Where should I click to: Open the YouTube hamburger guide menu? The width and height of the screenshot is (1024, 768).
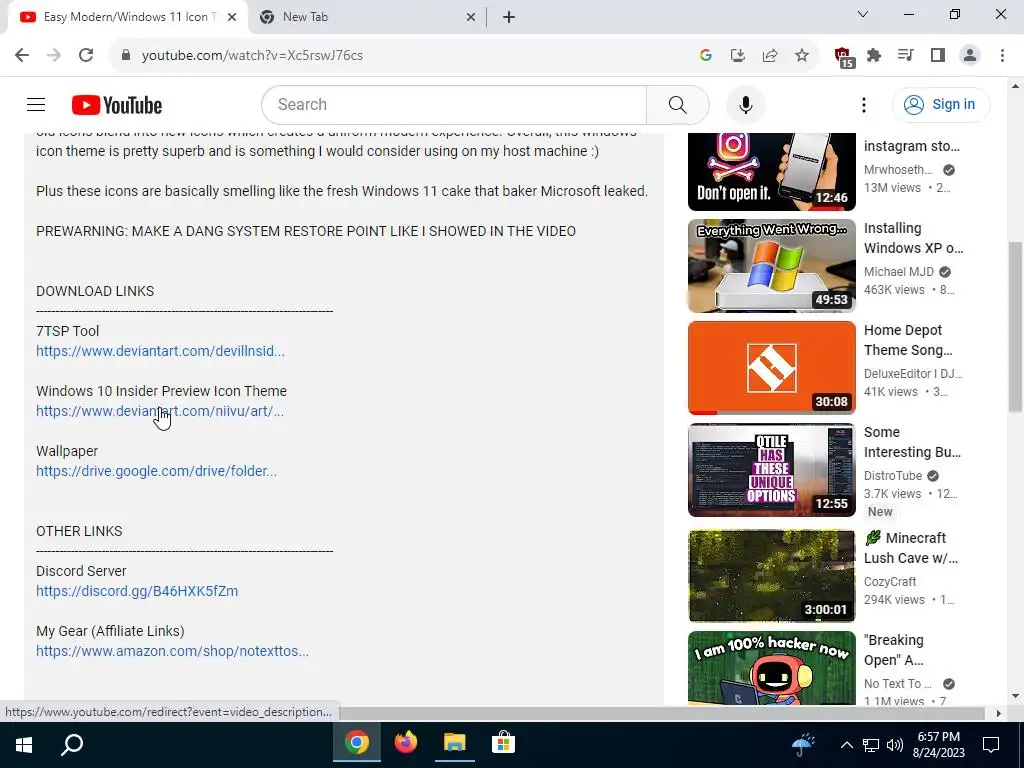tap(36, 104)
